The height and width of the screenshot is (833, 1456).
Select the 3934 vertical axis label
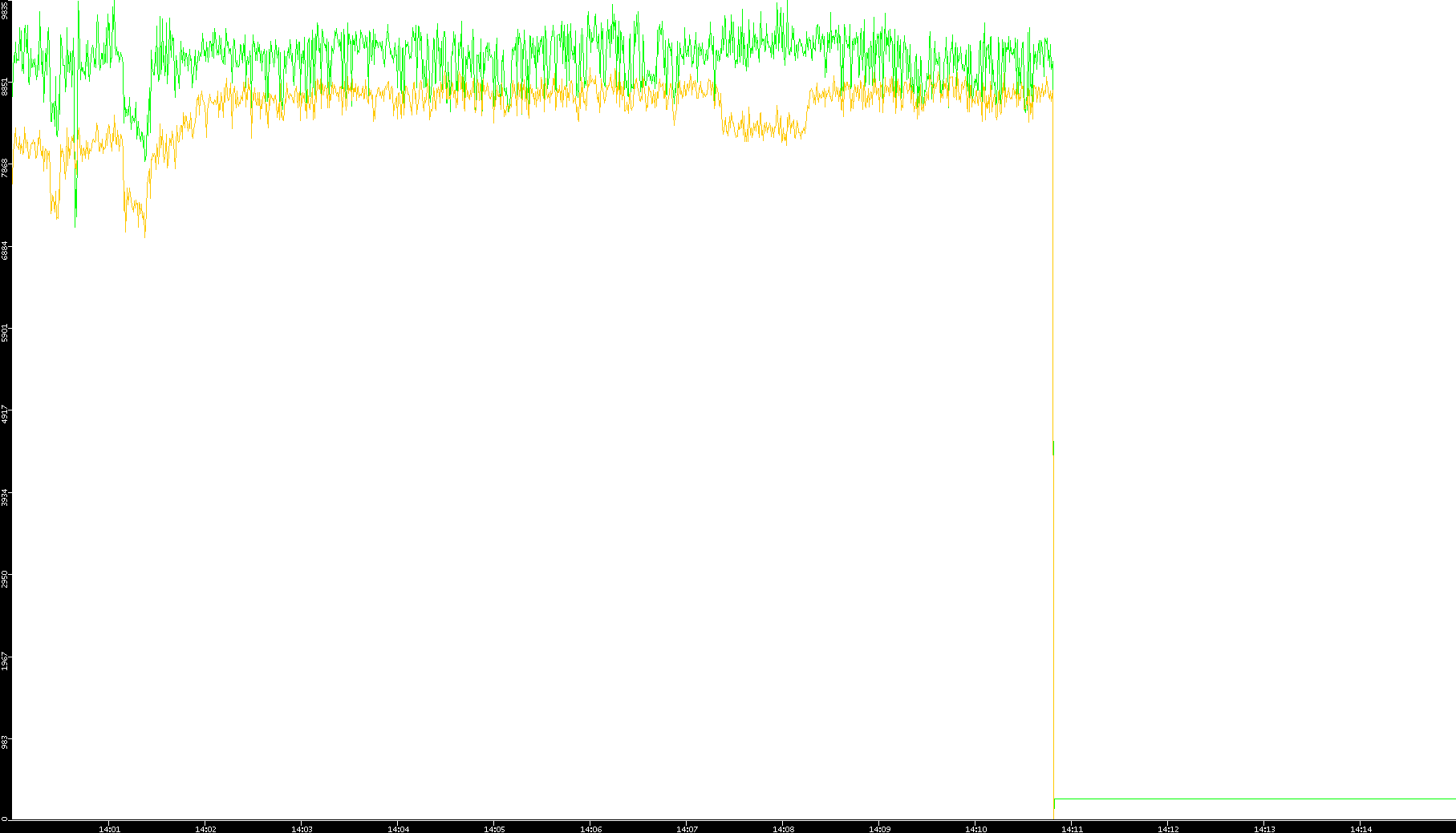point(5,496)
